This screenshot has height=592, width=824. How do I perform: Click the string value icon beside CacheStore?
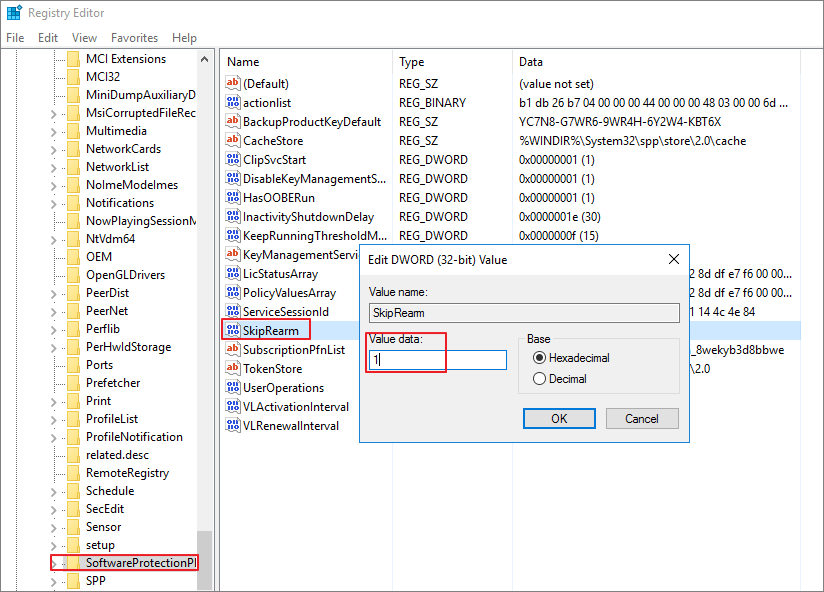[x=233, y=140]
